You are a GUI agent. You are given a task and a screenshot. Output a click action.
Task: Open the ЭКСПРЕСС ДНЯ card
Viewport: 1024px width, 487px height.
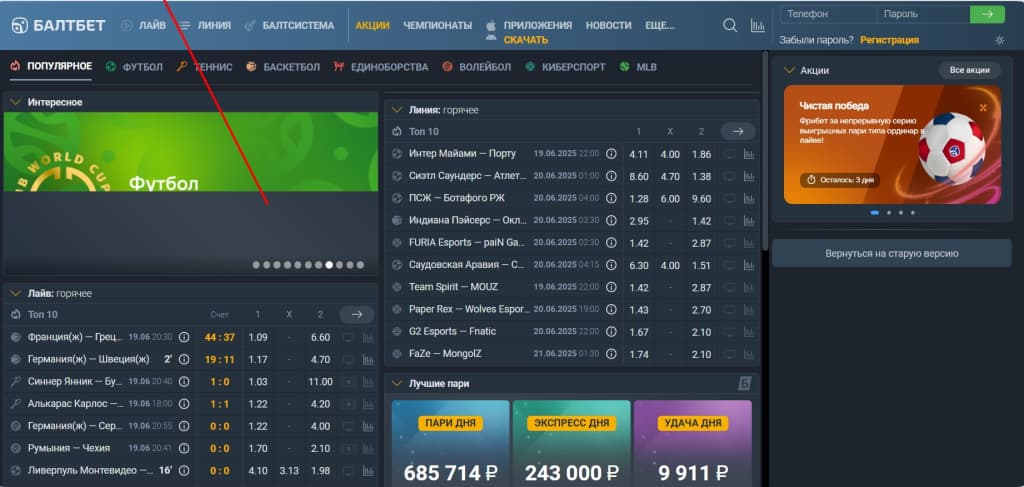pyautogui.click(x=572, y=443)
